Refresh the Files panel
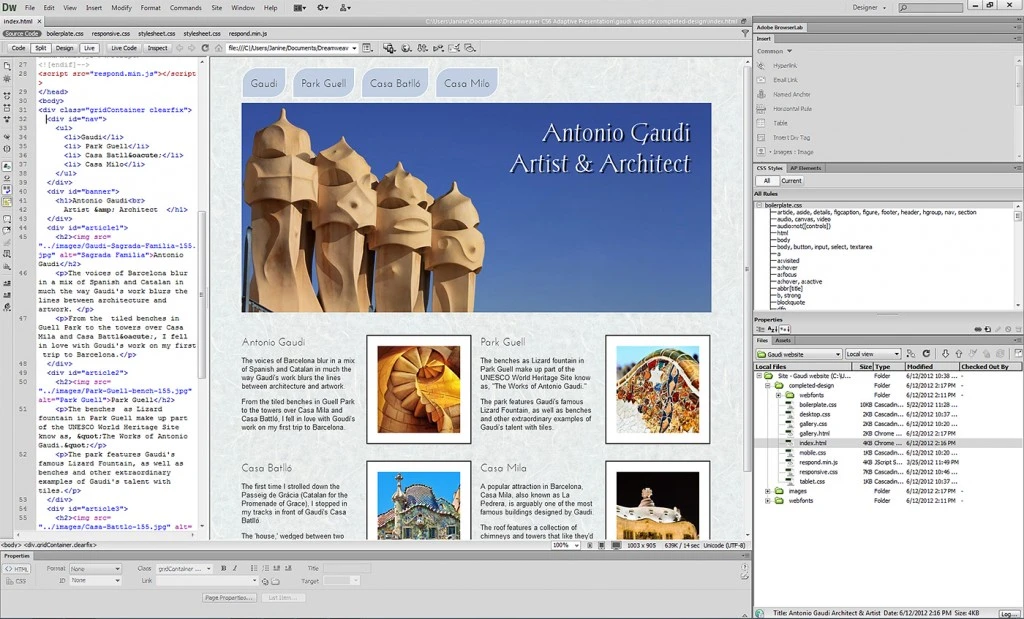The height and width of the screenshot is (619, 1024). [x=927, y=353]
